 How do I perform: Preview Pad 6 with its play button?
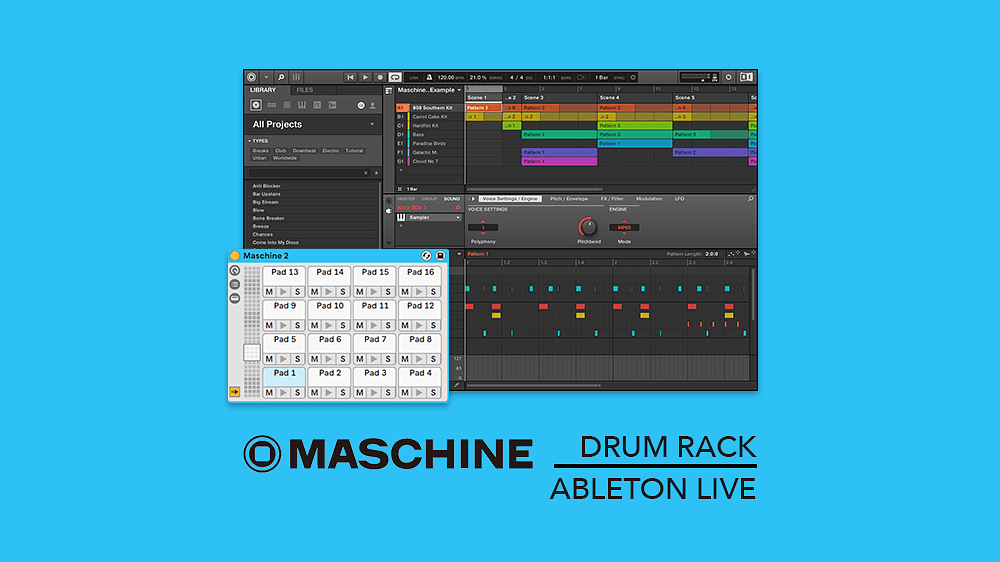[328, 359]
